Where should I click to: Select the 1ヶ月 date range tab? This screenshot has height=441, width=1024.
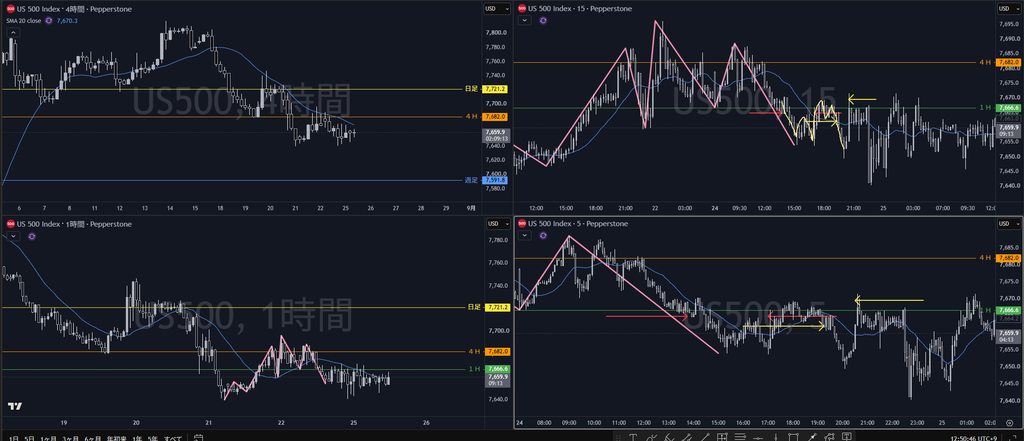(48, 438)
